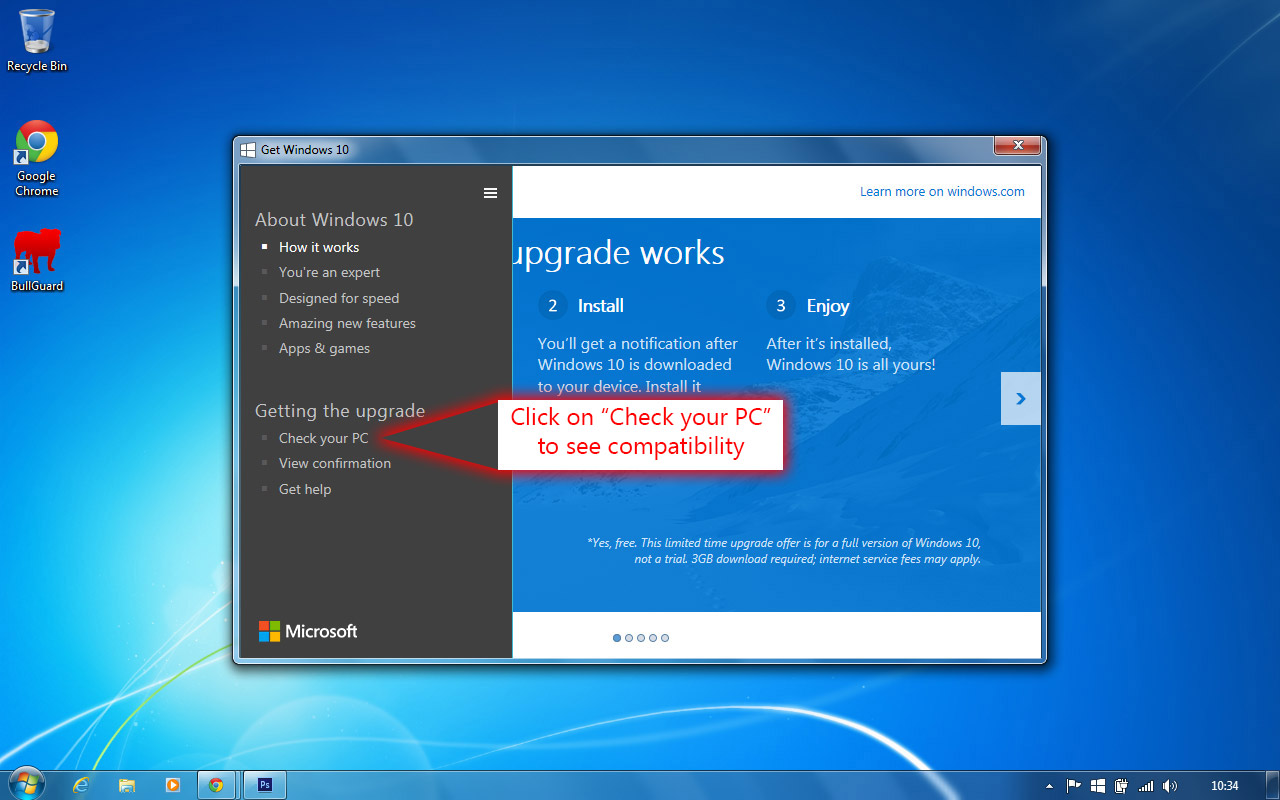The width and height of the screenshot is (1280, 800).
Task: Open the power plug tray icon
Action: point(1122,786)
